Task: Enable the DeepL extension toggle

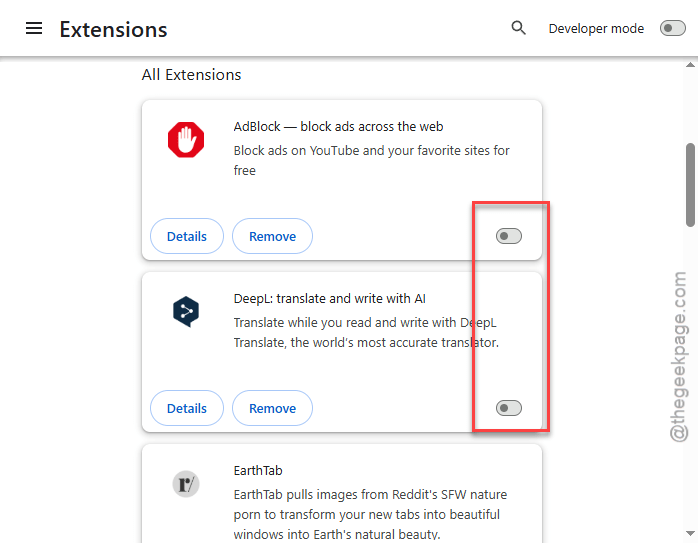Action: click(x=509, y=408)
